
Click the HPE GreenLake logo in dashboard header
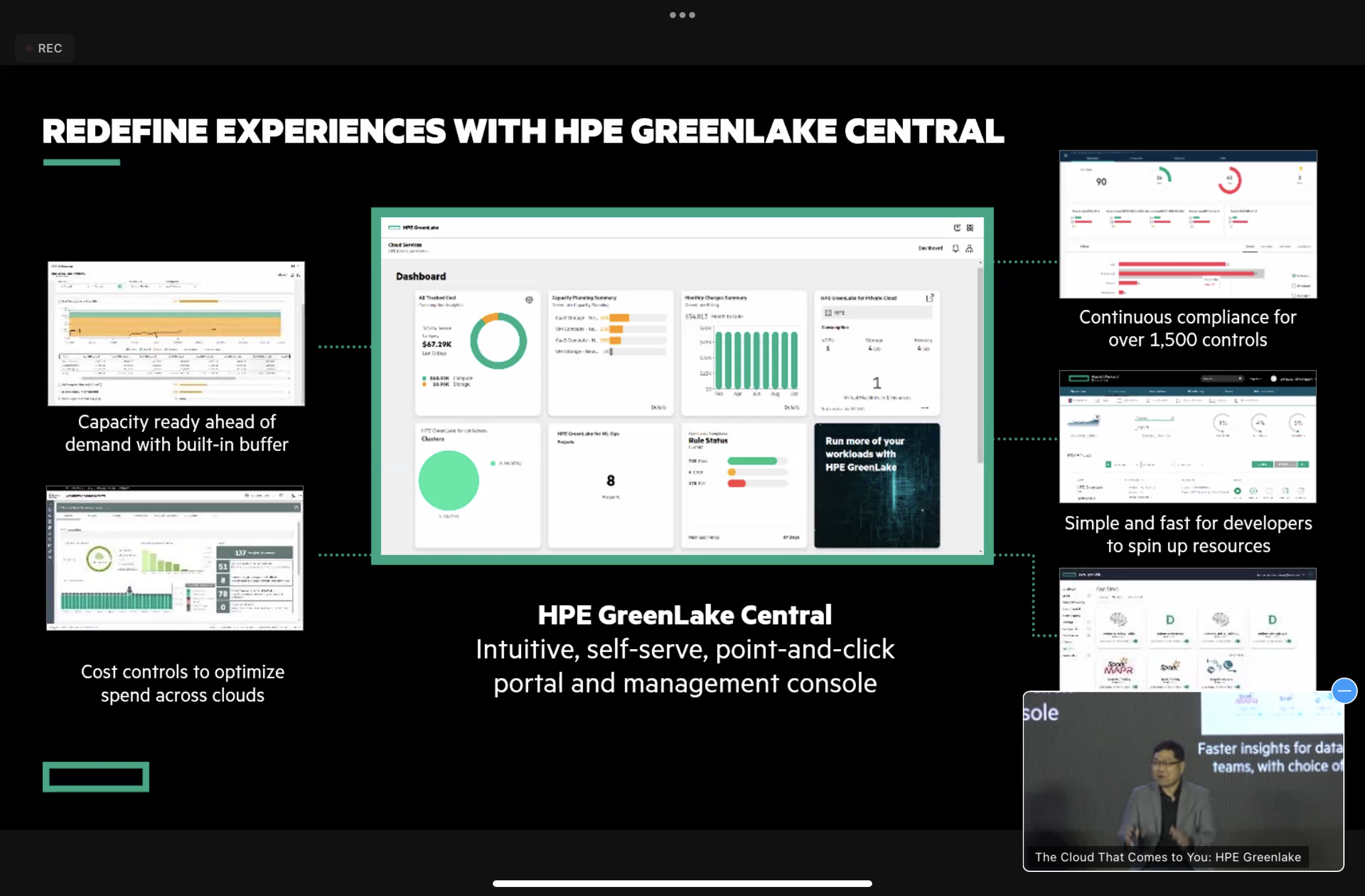tap(414, 228)
